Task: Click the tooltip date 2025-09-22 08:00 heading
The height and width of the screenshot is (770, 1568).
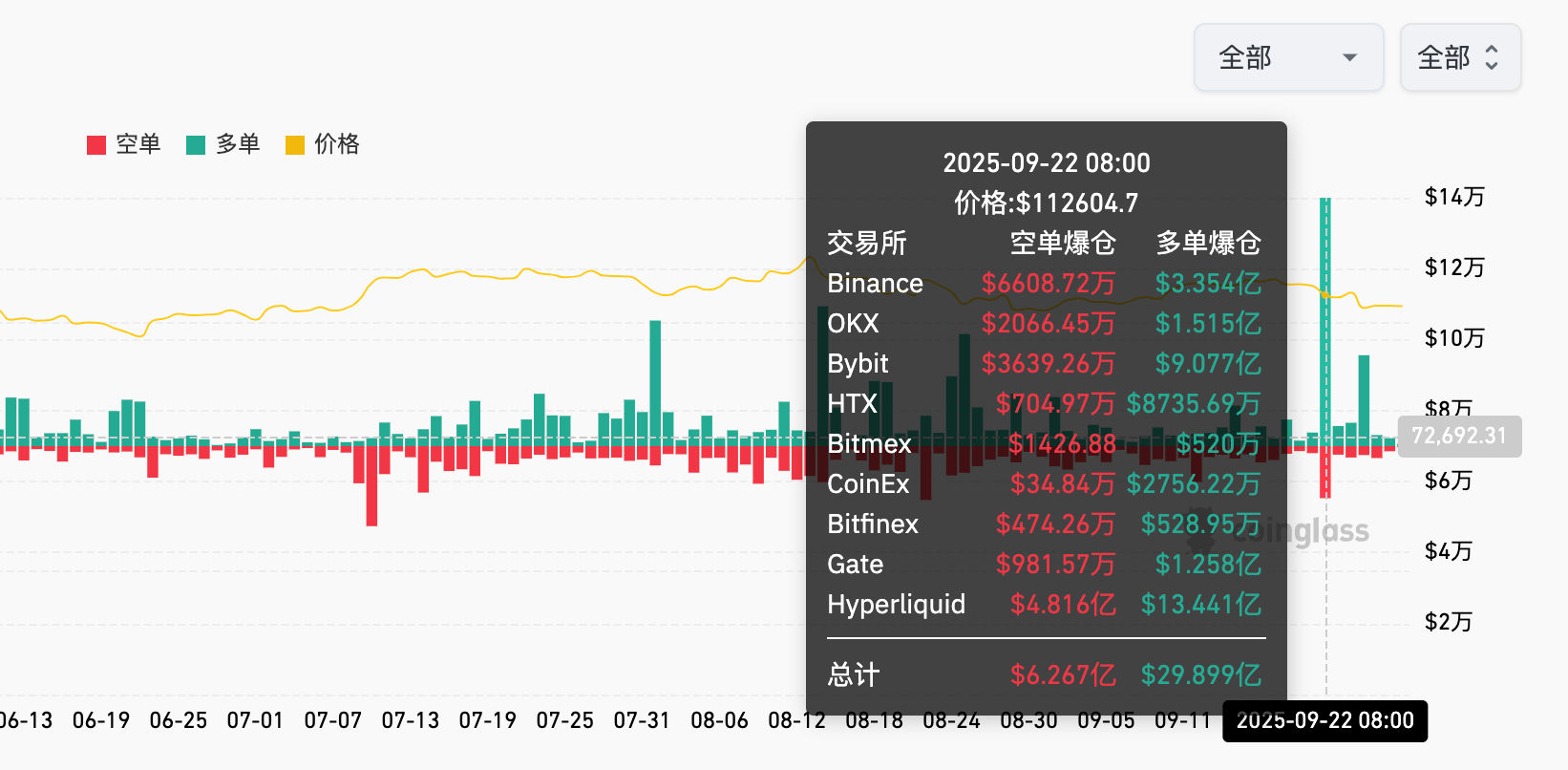Action: point(1047,162)
